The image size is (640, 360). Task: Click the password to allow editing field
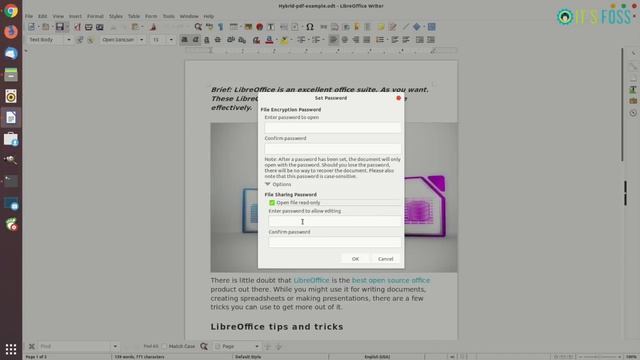click(x=335, y=221)
